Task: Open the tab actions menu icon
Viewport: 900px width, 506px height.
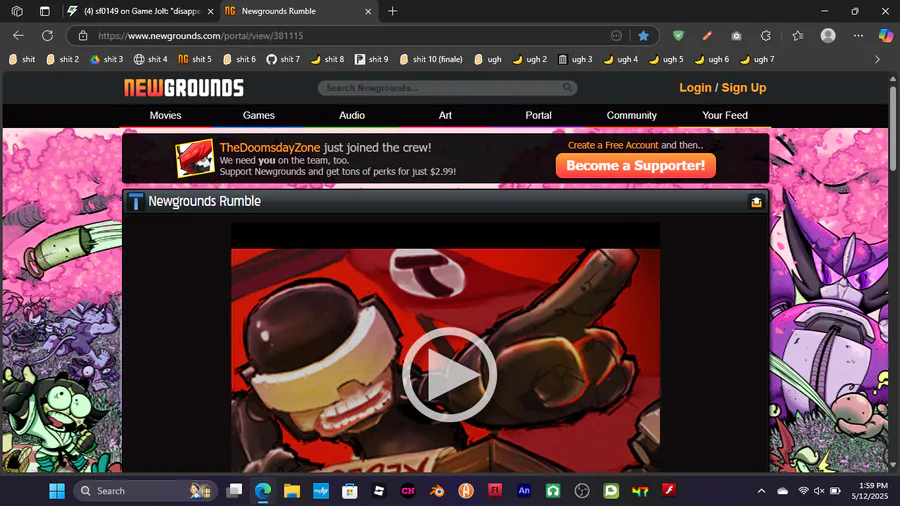Action: pos(45,11)
